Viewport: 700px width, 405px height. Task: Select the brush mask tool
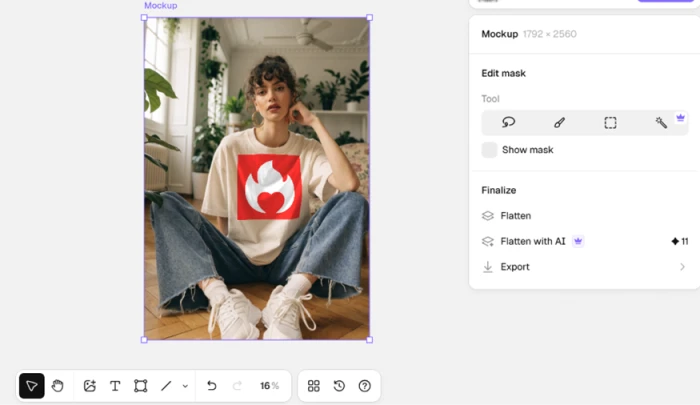point(559,122)
